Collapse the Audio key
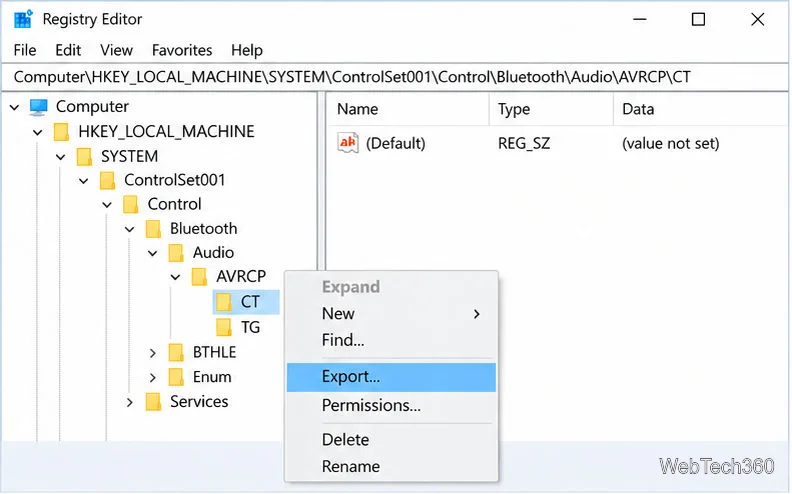The height and width of the screenshot is (494, 792). pyautogui.click(x=153, y=253)
